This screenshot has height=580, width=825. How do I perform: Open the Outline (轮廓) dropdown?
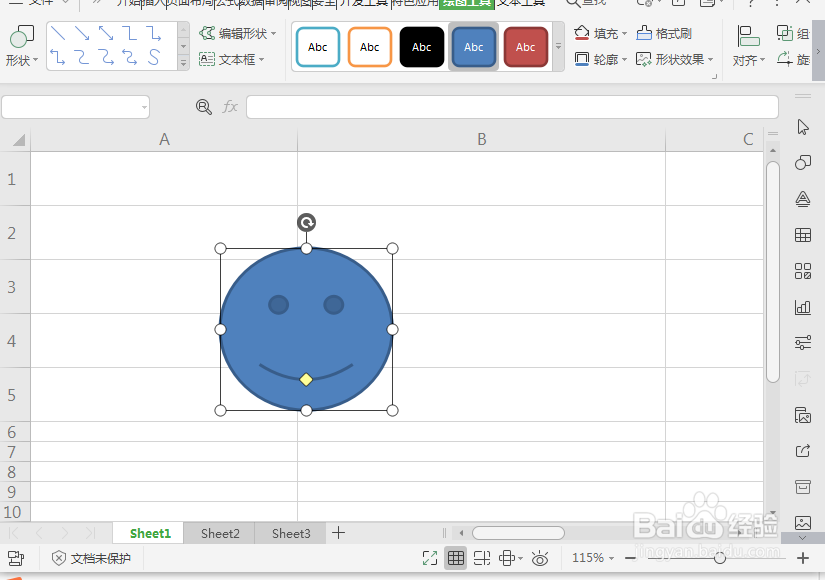(600, 59)
